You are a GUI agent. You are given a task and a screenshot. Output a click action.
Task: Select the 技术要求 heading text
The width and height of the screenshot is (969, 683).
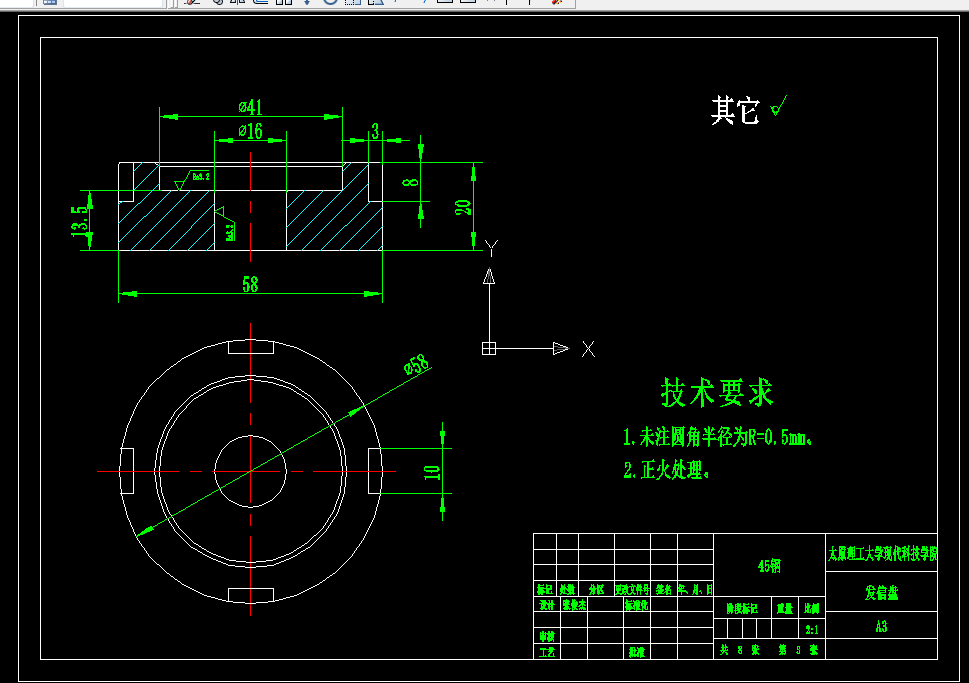(x=717, y=392)
